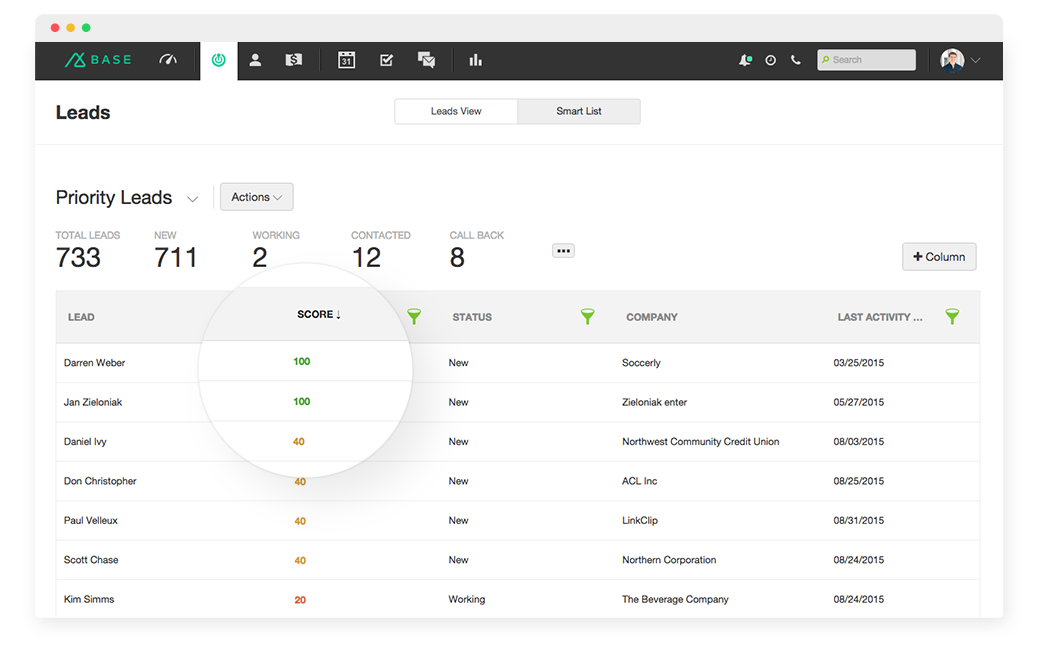This screenshot has width=1044, height=650.
Task: Toggle the Status column filter funnel
Action: pos(588,316)
